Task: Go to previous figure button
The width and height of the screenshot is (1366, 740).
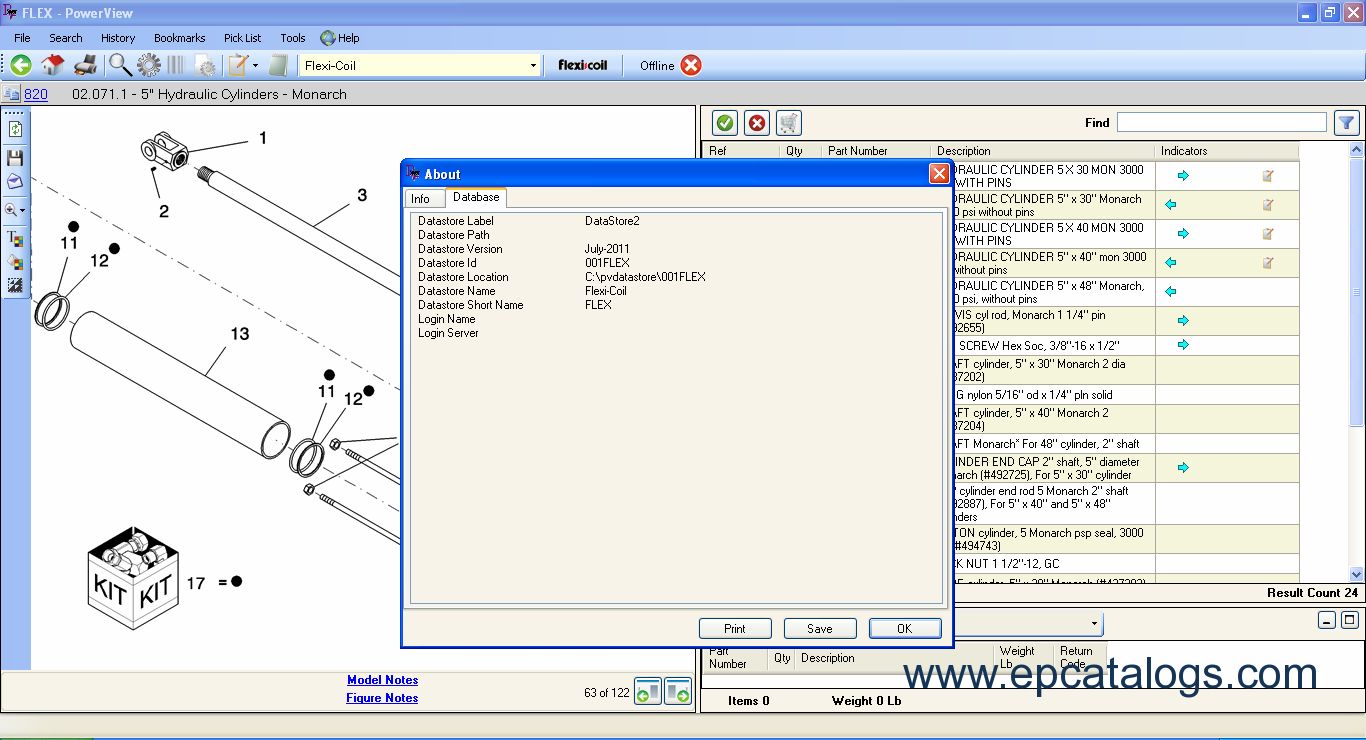Action: 648,691
